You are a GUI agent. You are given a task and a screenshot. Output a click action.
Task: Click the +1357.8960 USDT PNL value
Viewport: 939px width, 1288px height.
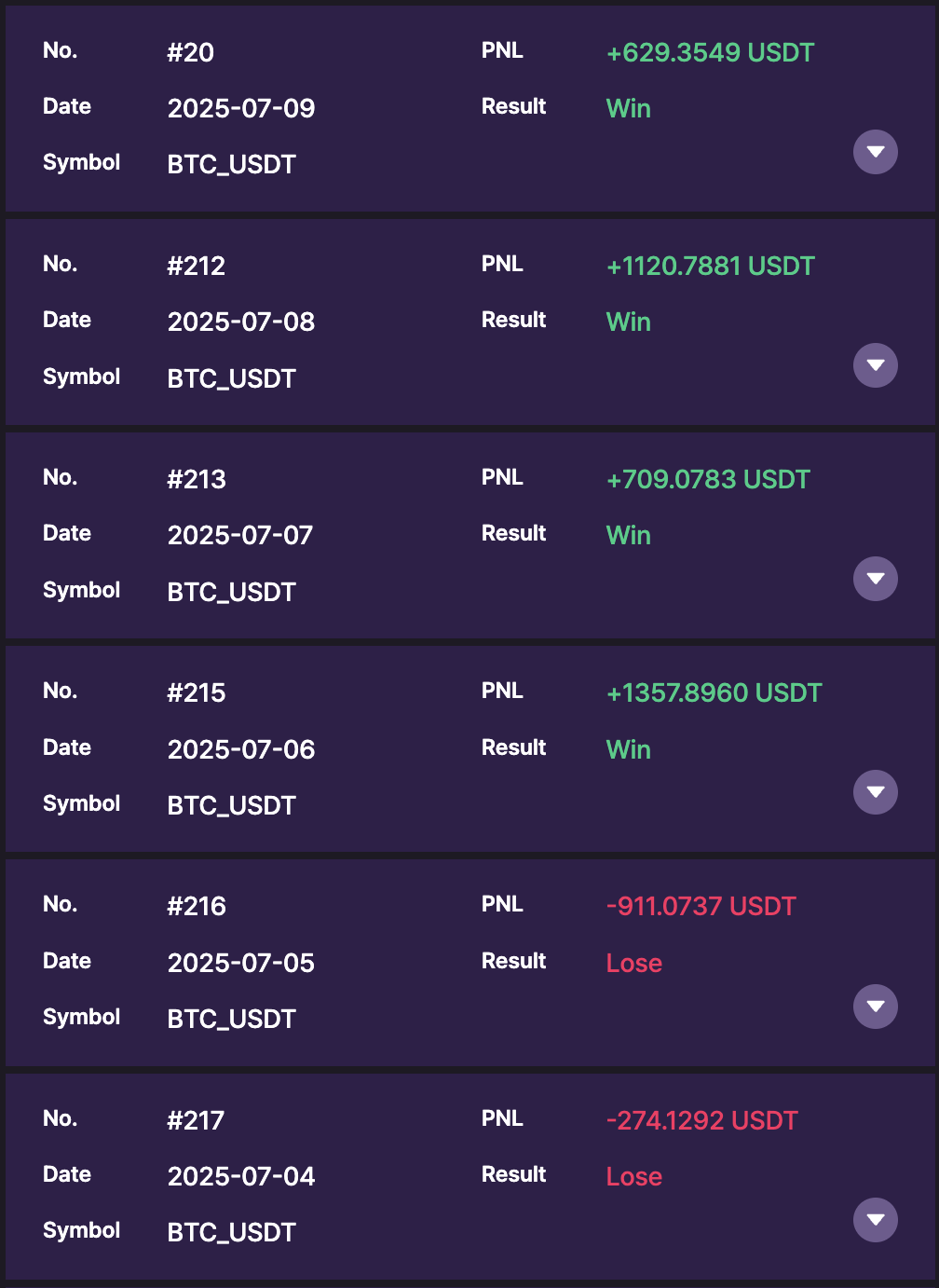(x=714, y=693)
